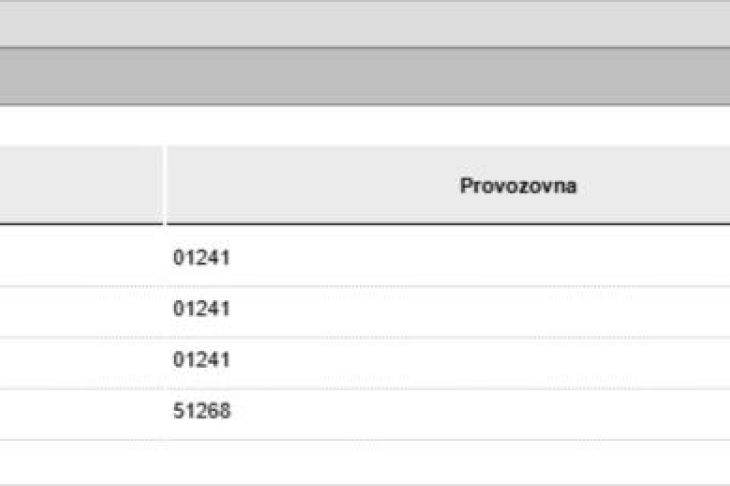The height and width of the screenshot is (486, 730).
Task: Click empty left cell of second 01241 row
Action: pos(80,309)
